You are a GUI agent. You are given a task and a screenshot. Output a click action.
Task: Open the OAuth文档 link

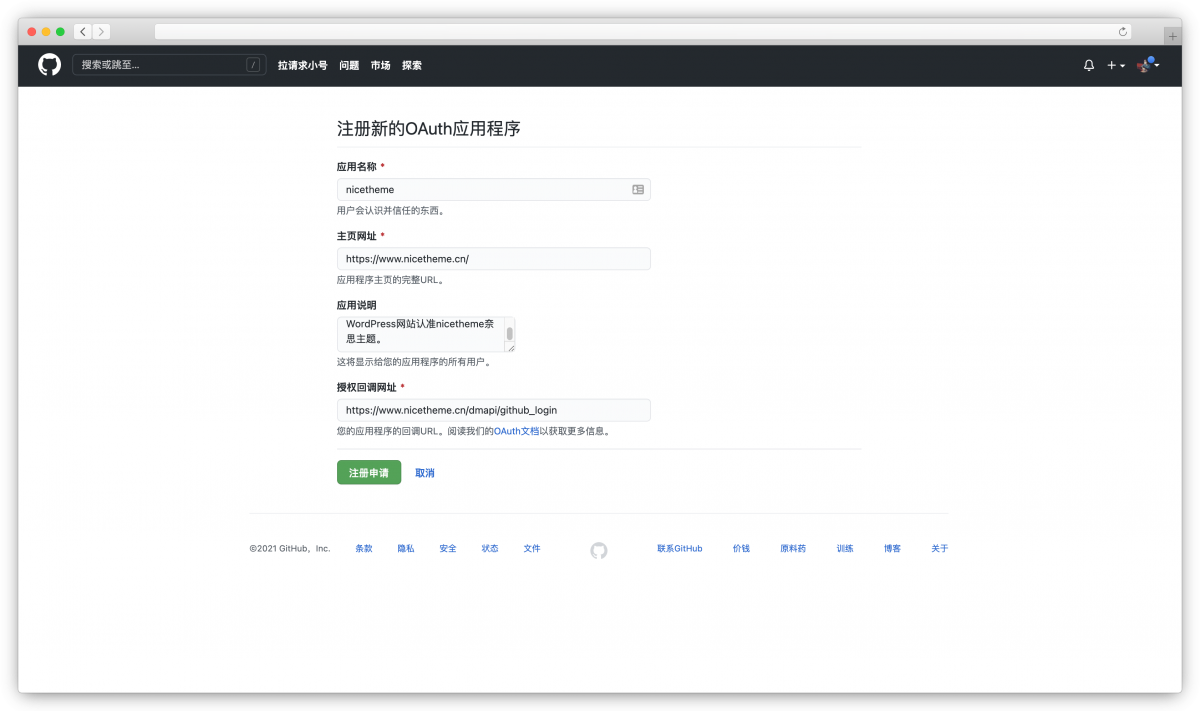click(517, 432)
